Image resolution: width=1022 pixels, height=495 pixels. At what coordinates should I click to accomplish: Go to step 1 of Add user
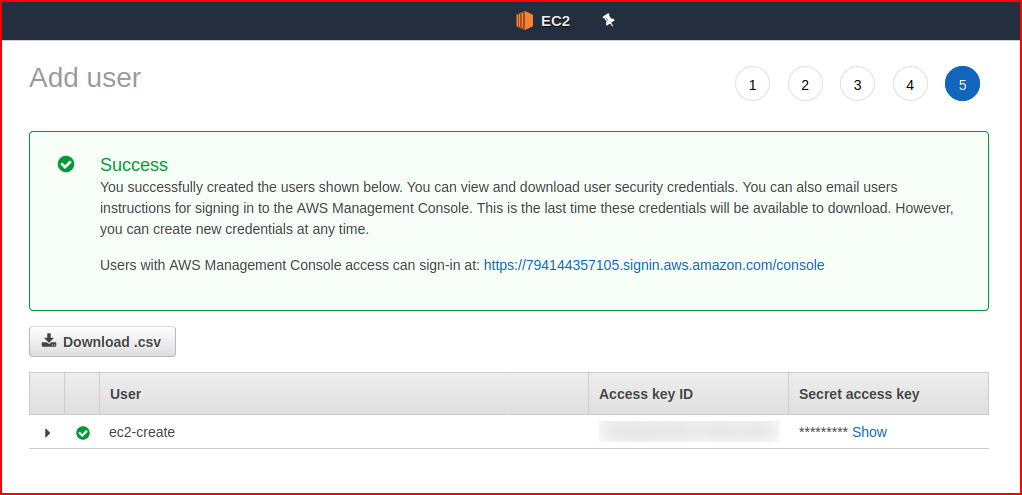point(752,84)
